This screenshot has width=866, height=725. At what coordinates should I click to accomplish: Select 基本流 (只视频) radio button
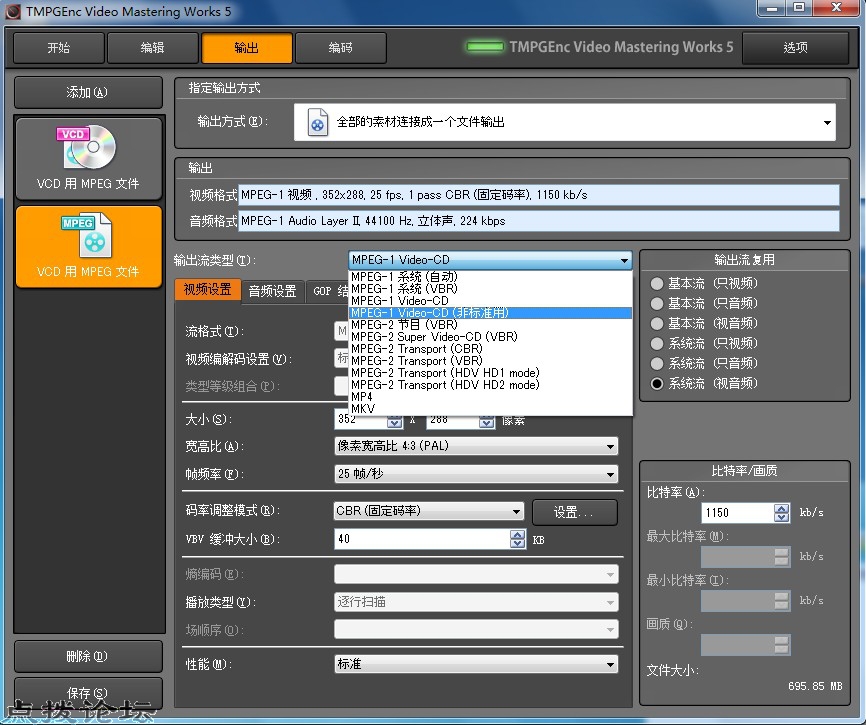(x=657, y=284)
